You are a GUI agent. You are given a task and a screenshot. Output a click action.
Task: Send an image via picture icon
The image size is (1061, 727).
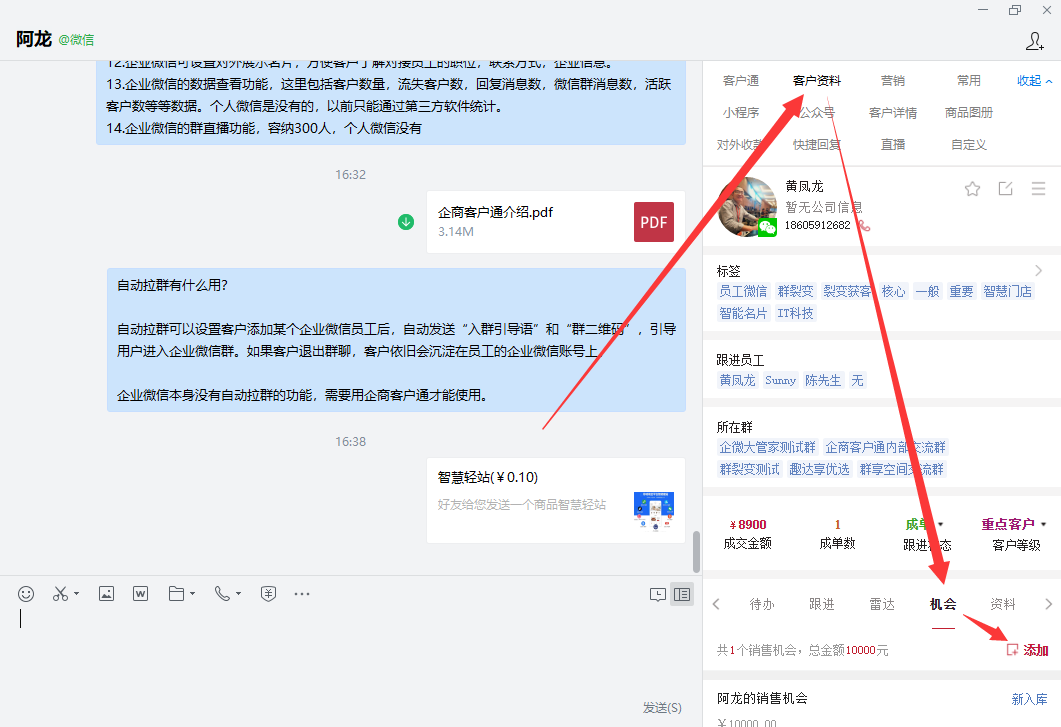pyautogui.click(x=106, y=594)
